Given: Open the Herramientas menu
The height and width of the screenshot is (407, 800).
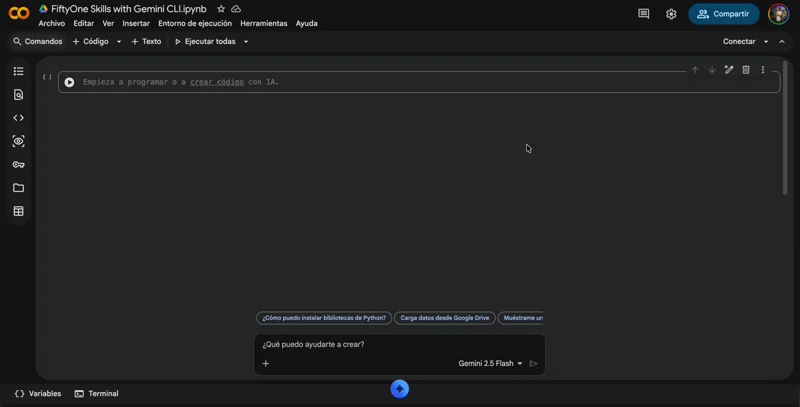Looking at the screenshot, I should (x=264, y=23).
